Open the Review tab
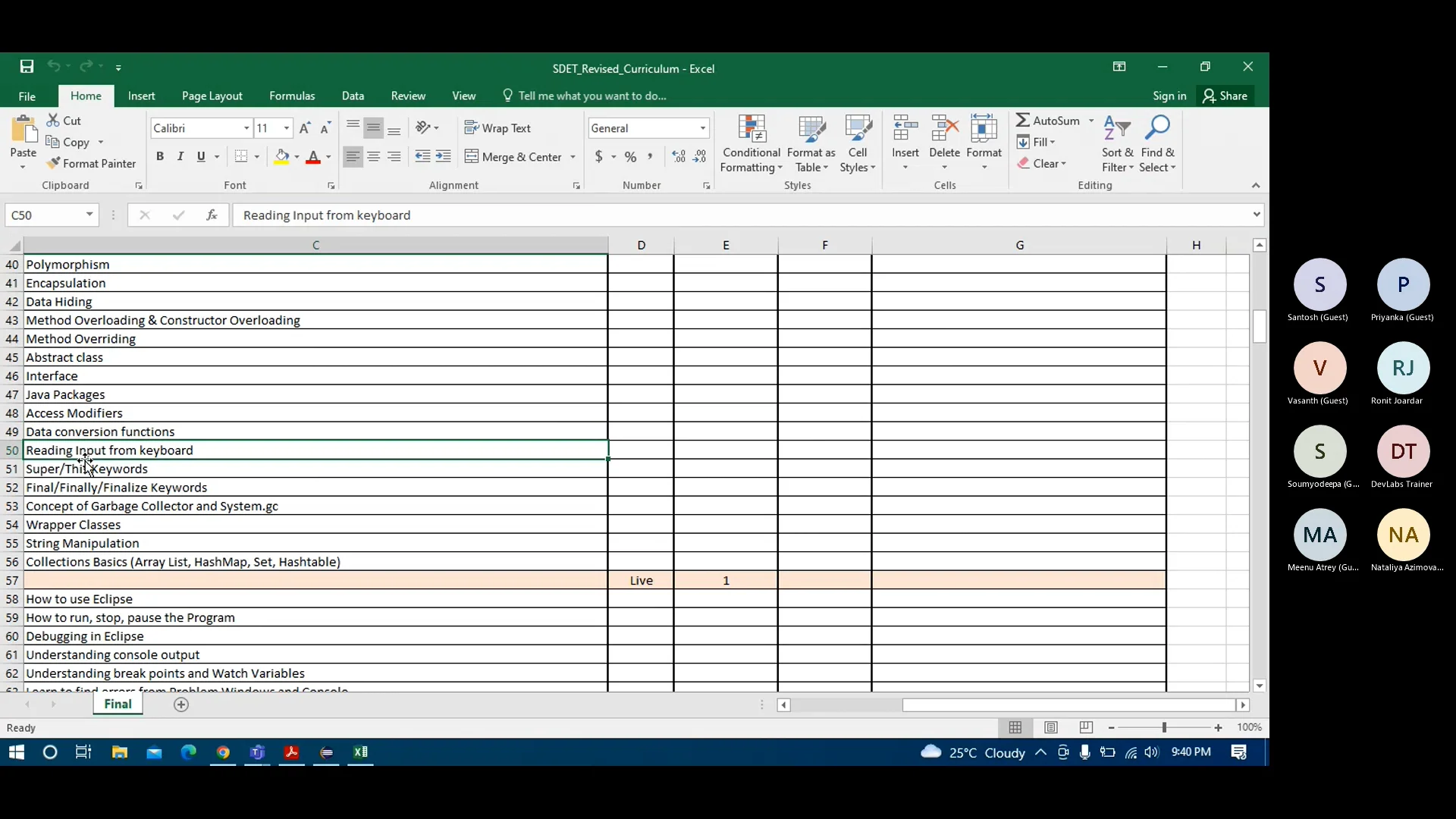Viewport: 1456px width, 819px height. (408, 96)
